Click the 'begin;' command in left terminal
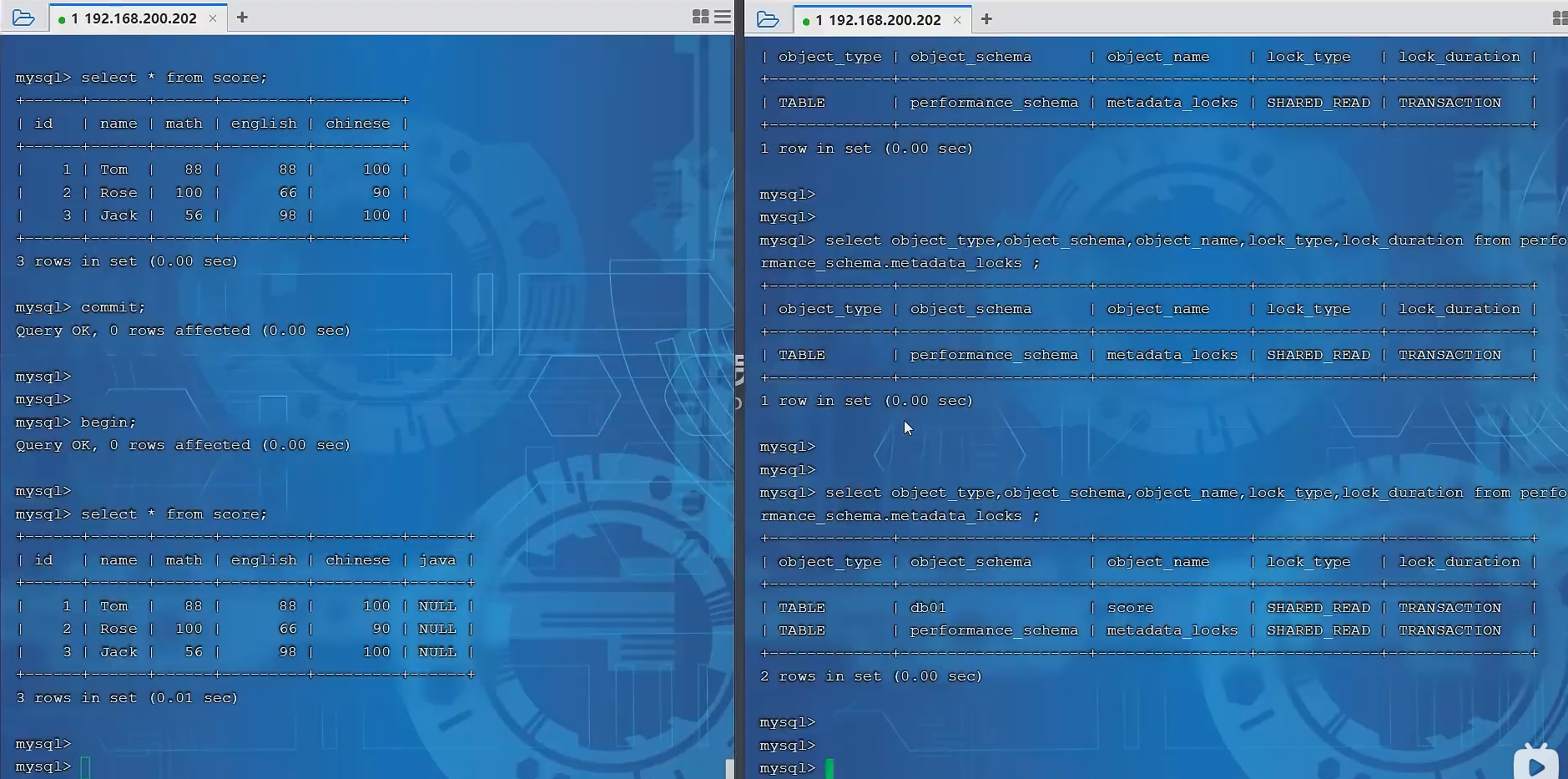The image size is (1568, 779). coord(108,422)
